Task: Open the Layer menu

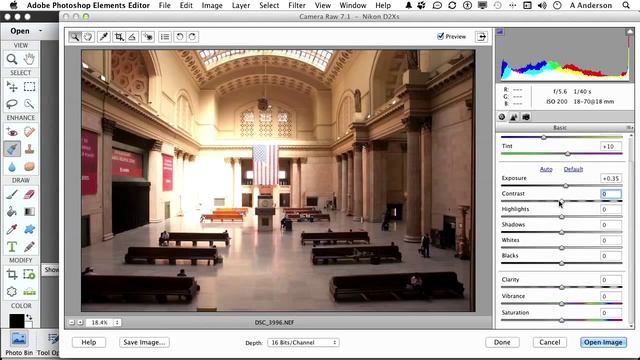Action: pyautogui.click(x=241, y=5)
